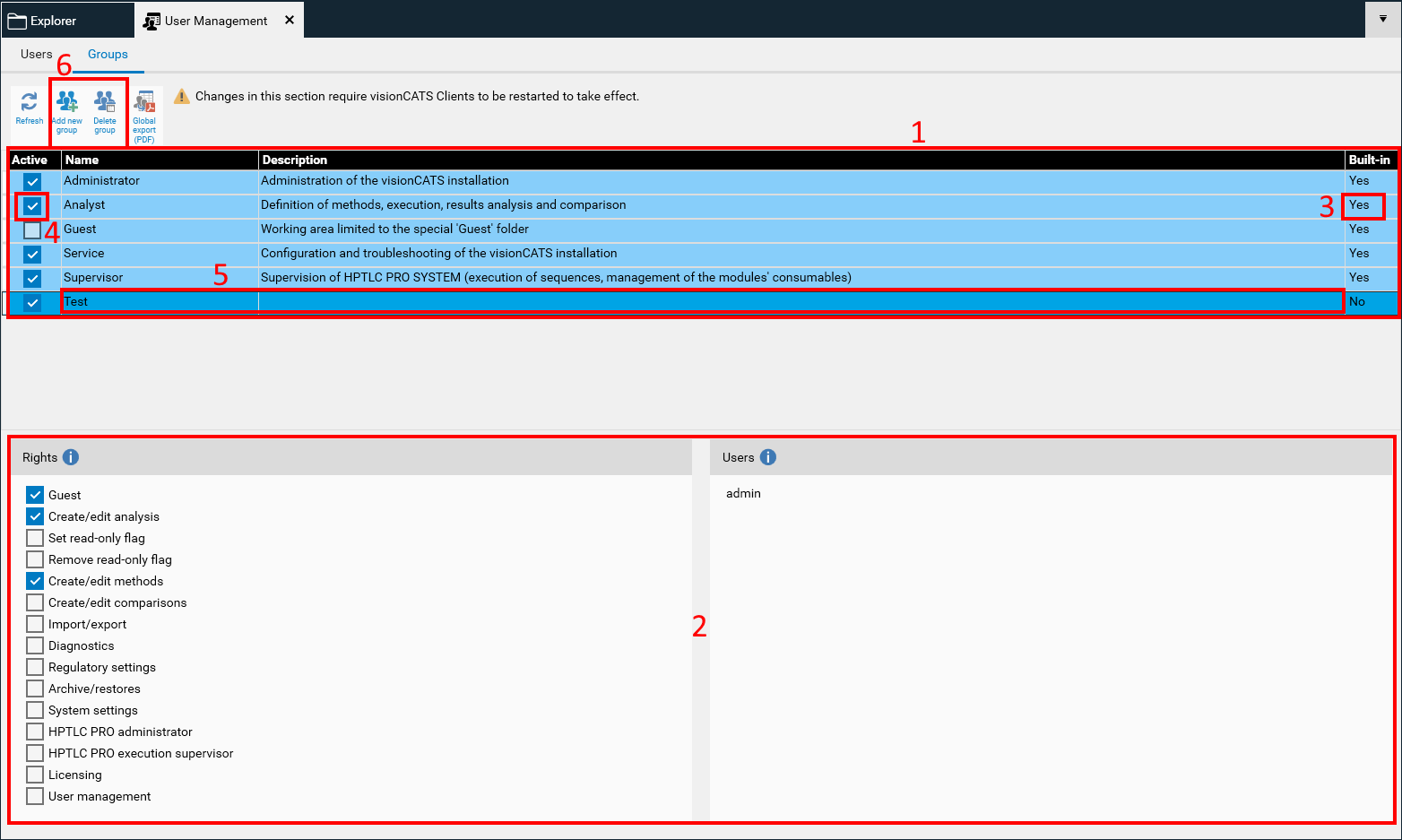Select the Groups tab
The width and height of the screenshot is (1402, 840).
pos(108,55)
